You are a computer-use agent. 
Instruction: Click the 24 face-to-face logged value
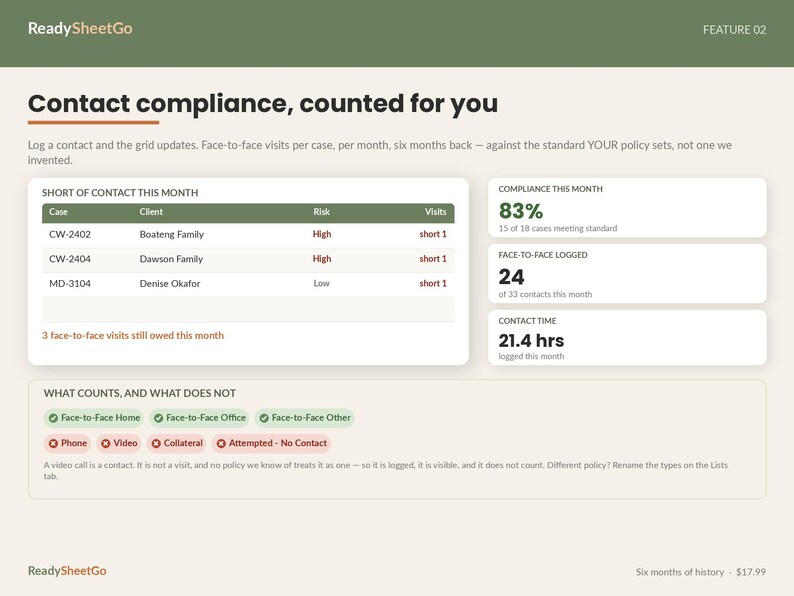(511, 276)
